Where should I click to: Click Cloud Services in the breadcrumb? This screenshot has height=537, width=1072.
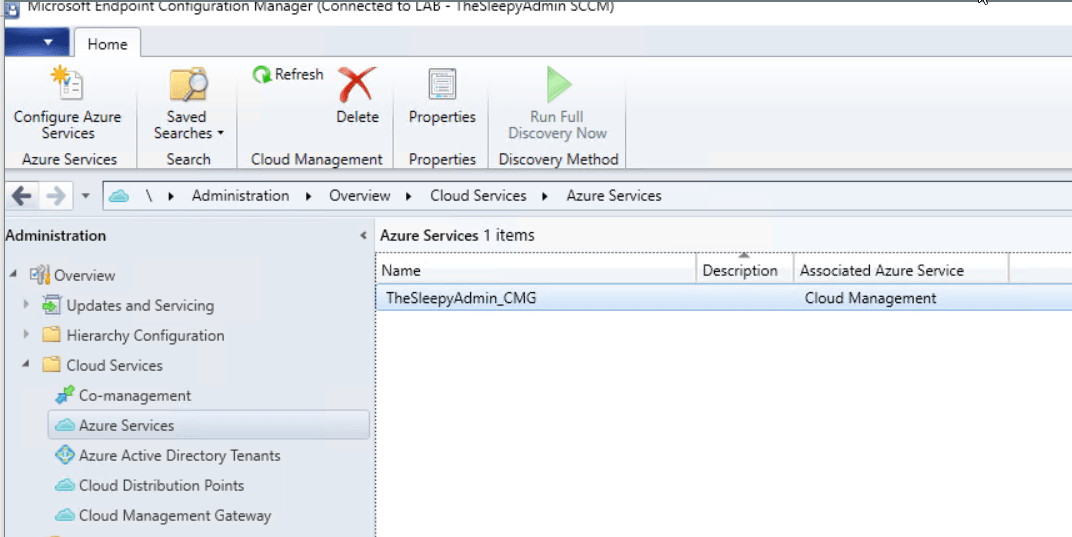(478, 196)
